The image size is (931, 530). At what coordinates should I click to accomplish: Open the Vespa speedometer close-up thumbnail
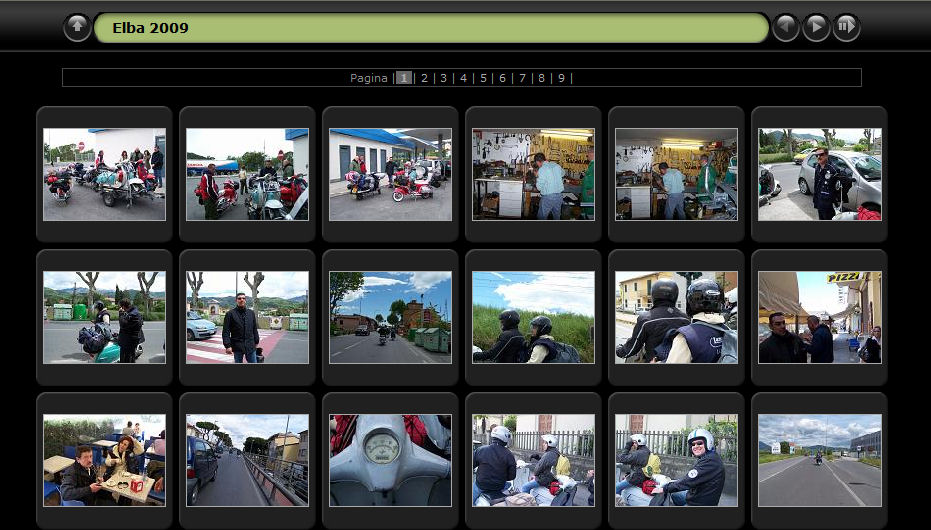pos(390,460)
